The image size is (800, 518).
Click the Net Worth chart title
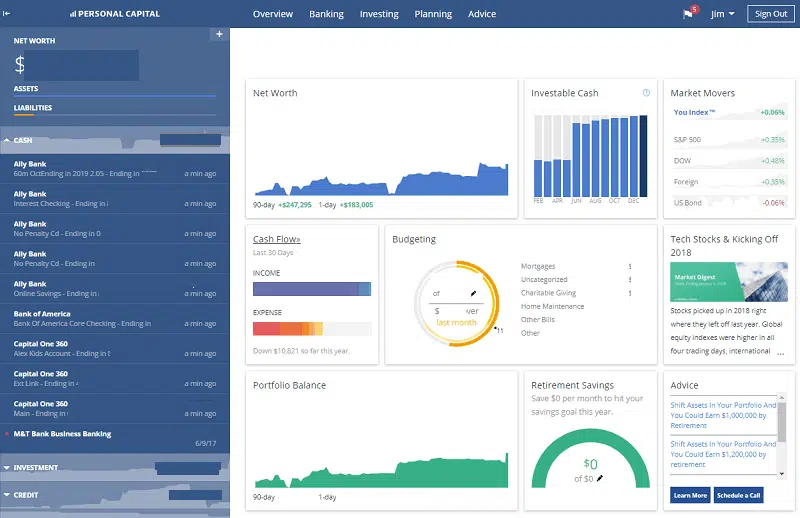coord(275,93)
